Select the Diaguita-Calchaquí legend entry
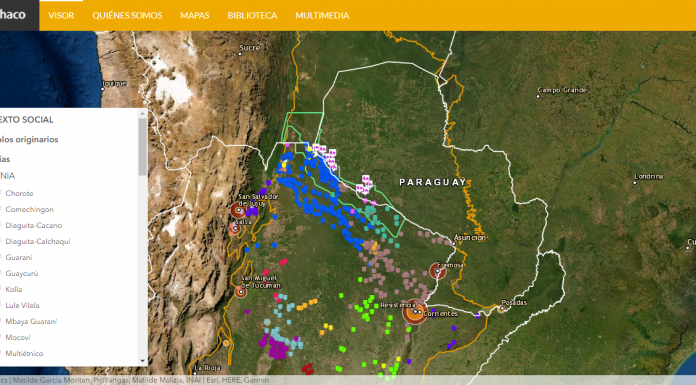 click(38, 242)
